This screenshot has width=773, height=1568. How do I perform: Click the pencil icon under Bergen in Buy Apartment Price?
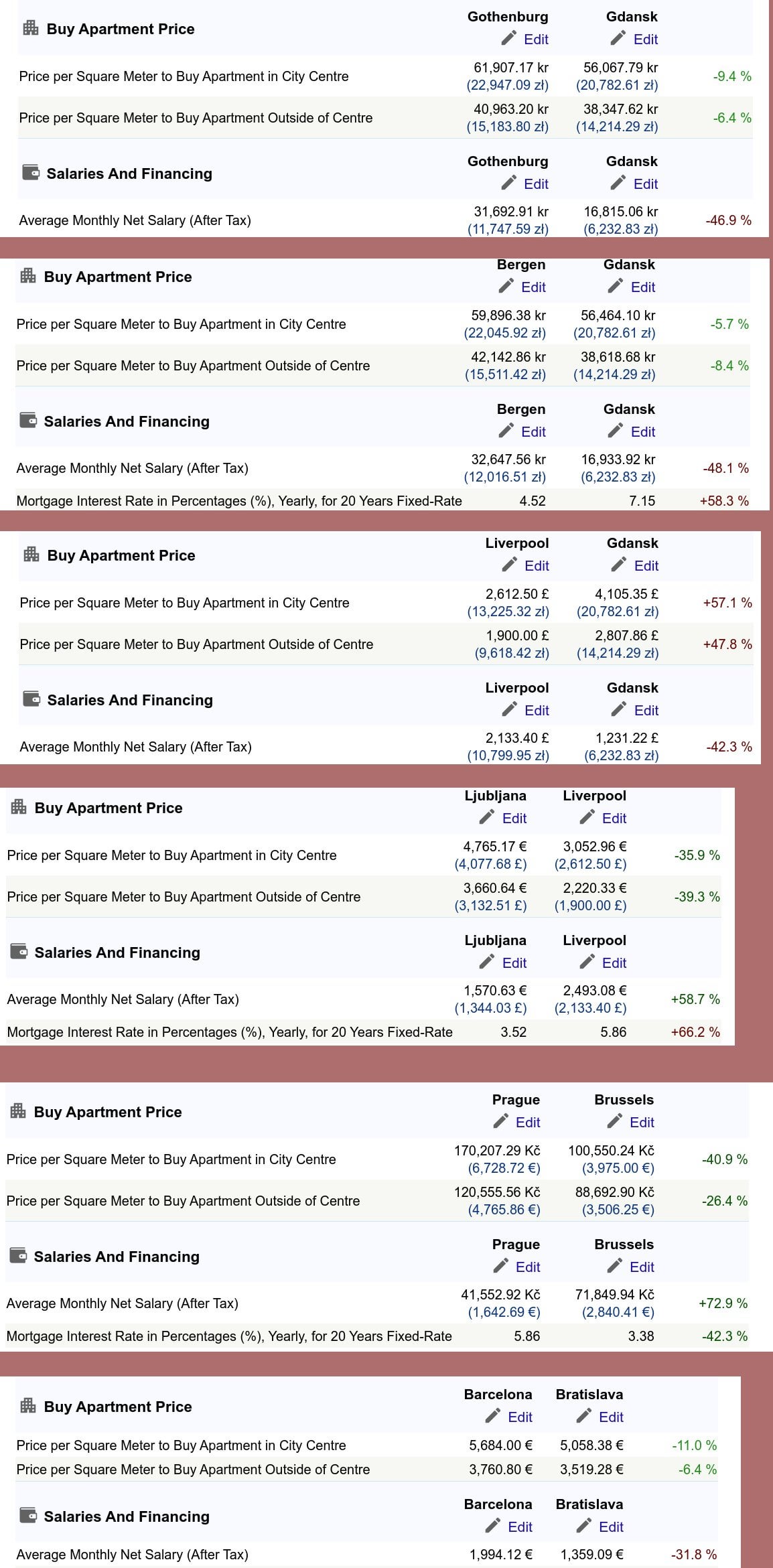pyautogui.click(x=506, y=286)
